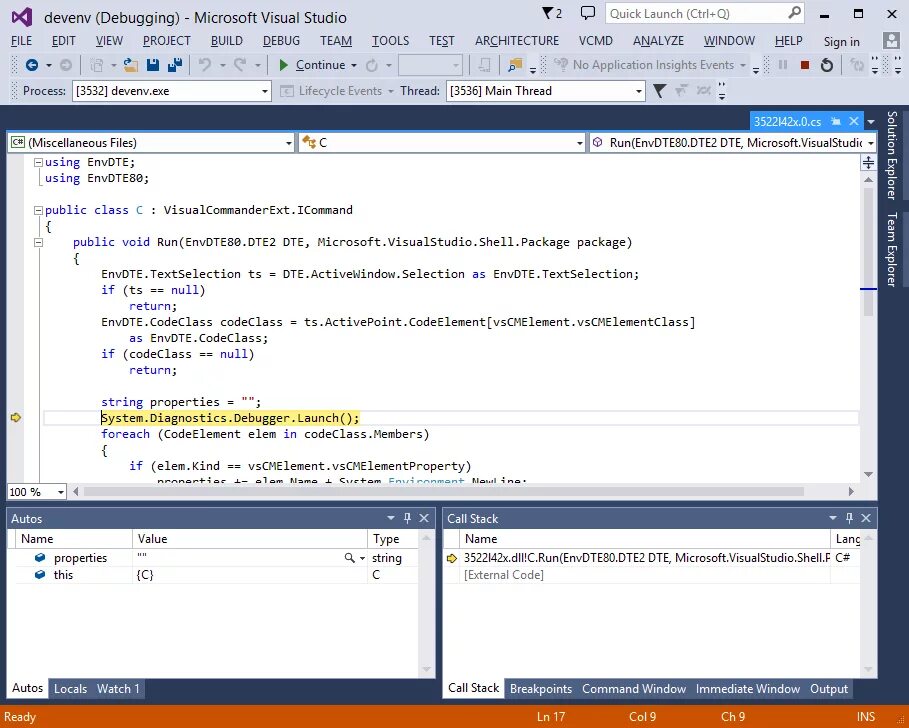Viewport: 909px width, 728px height.
Task: Click the Lifecycle Events button
Action: [331, 91]
